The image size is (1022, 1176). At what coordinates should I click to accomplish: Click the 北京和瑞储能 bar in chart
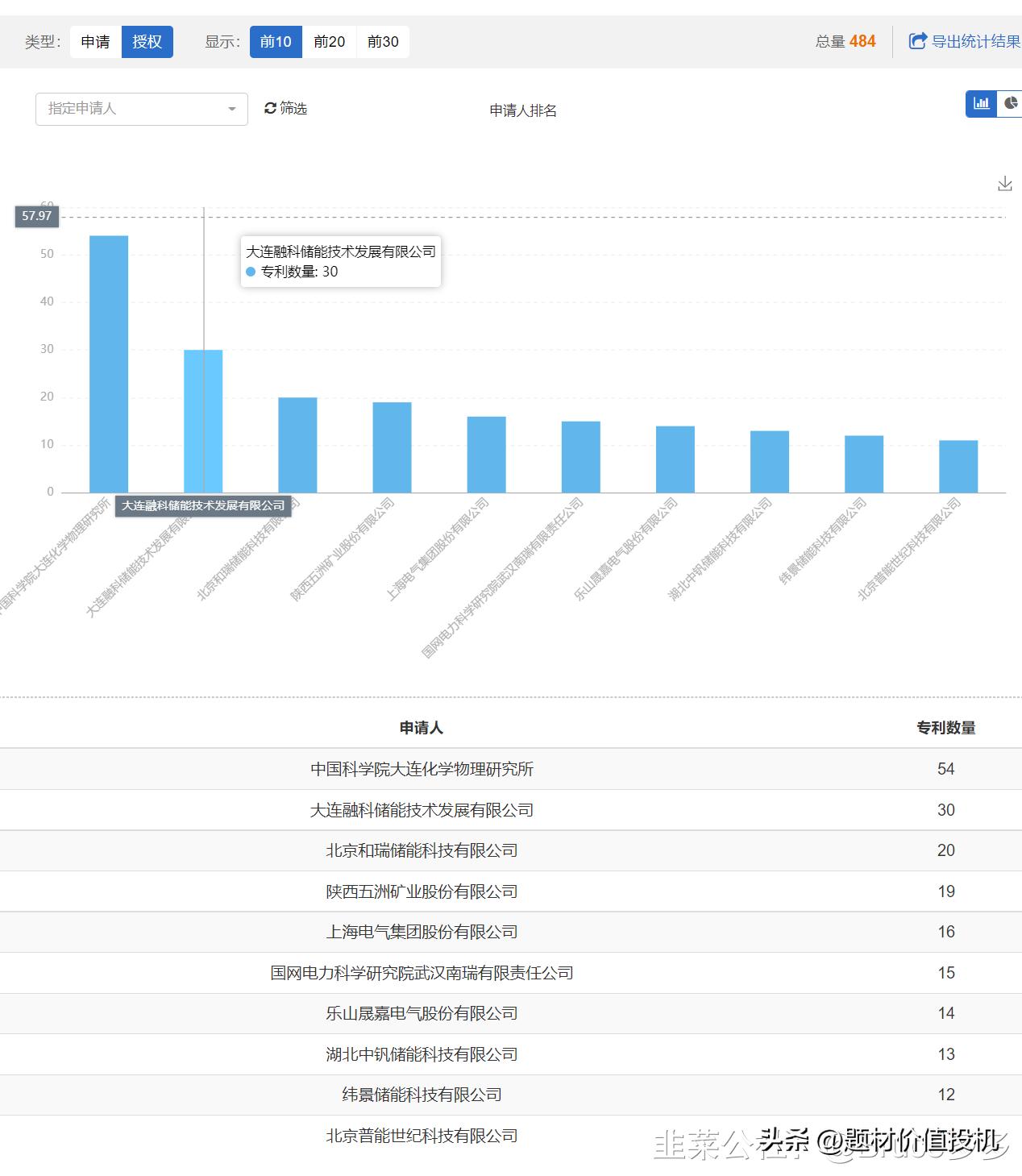[x=297, y=444]
